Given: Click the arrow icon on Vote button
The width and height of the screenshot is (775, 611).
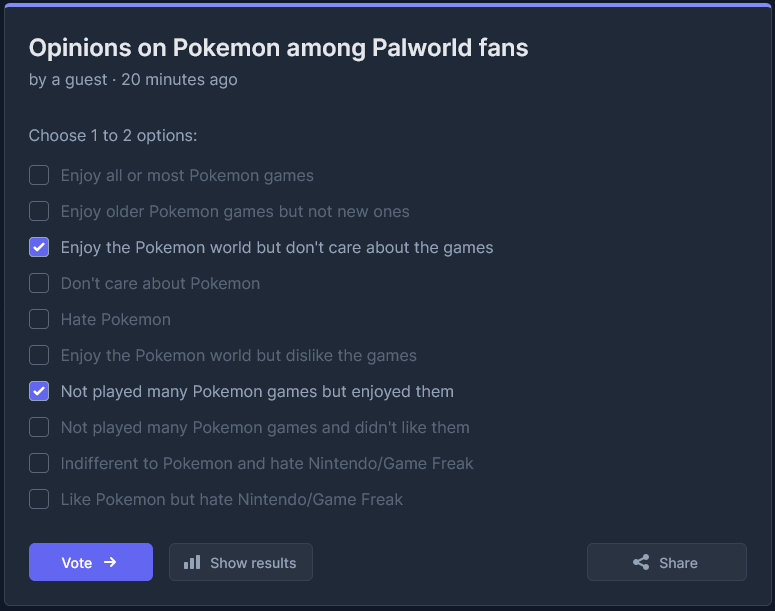Looking at the screenshot, I should (110, 562).
